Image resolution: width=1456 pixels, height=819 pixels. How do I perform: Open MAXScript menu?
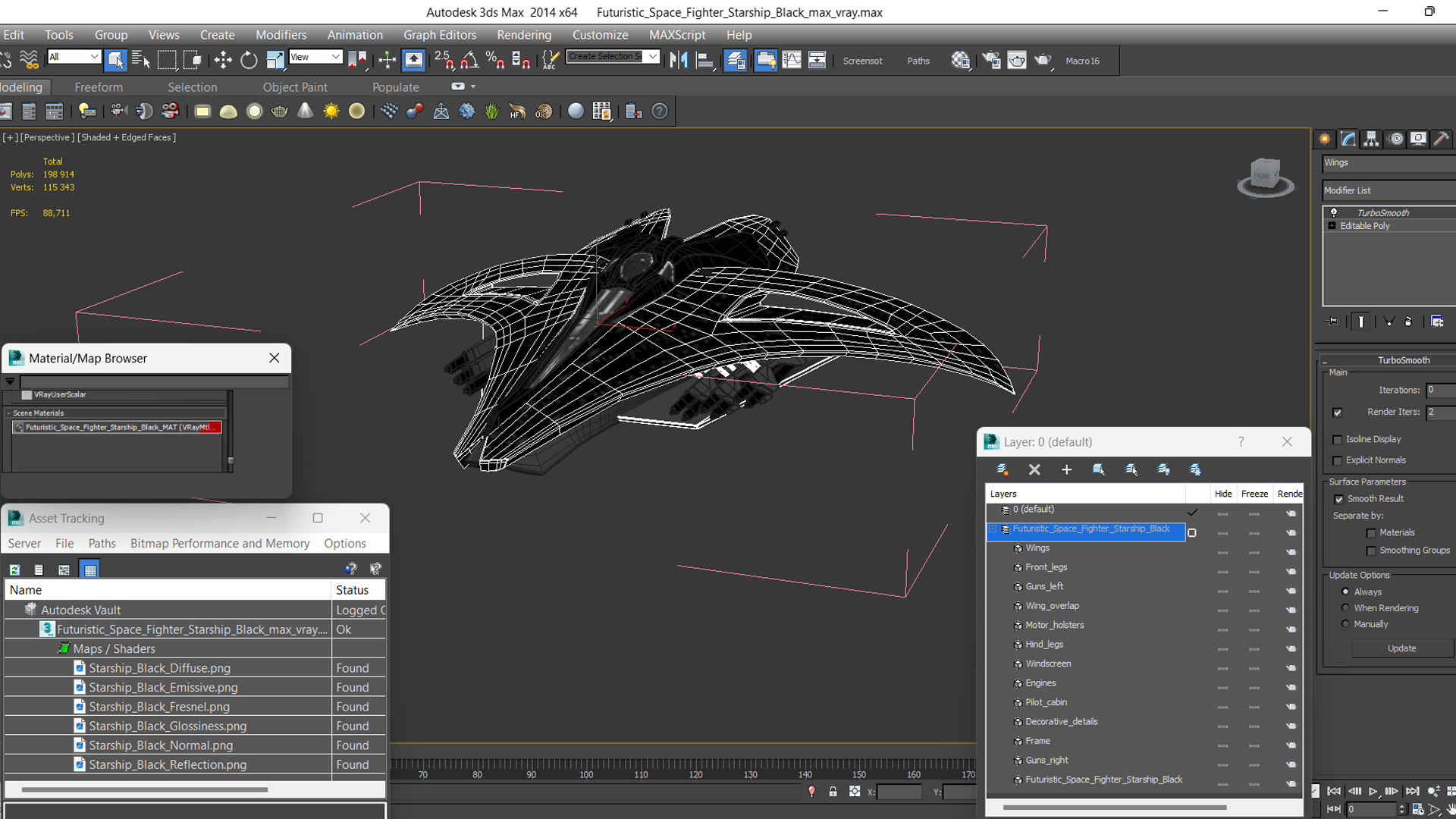pos(677,35)
